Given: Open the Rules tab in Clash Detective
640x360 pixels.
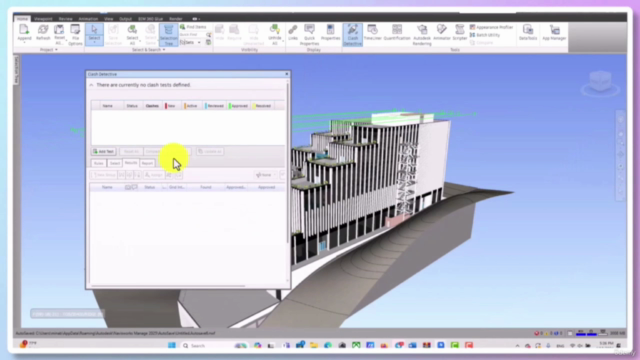Looking at the screenshot, I should 99,163.
